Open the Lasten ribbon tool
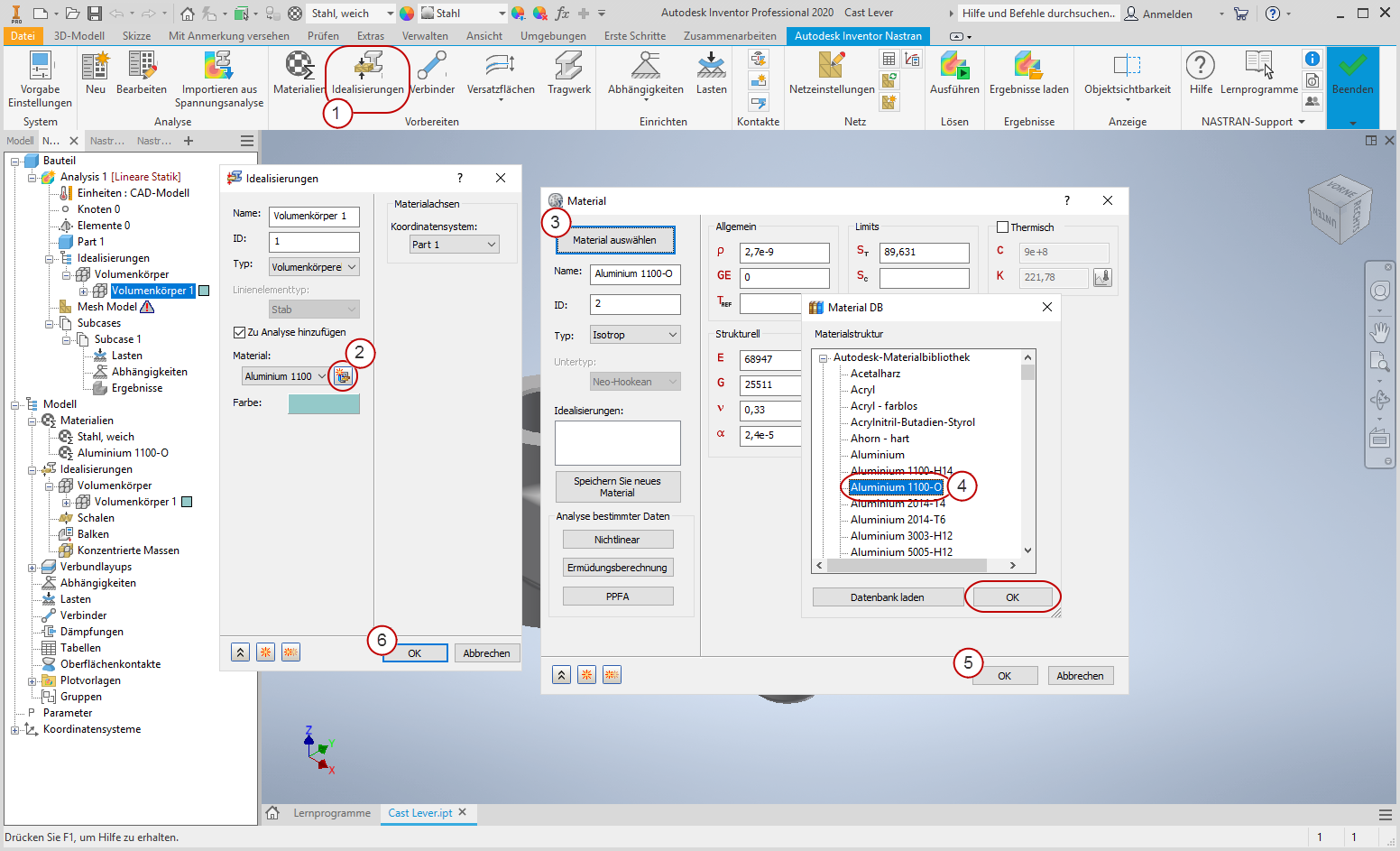 tap(711, 72)
